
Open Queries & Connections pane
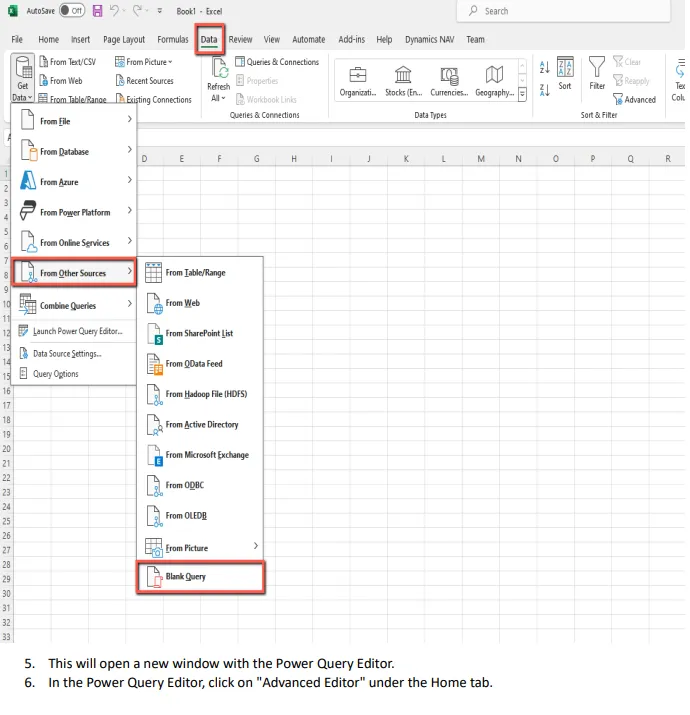pyautogui.click(x=277, y=62)
